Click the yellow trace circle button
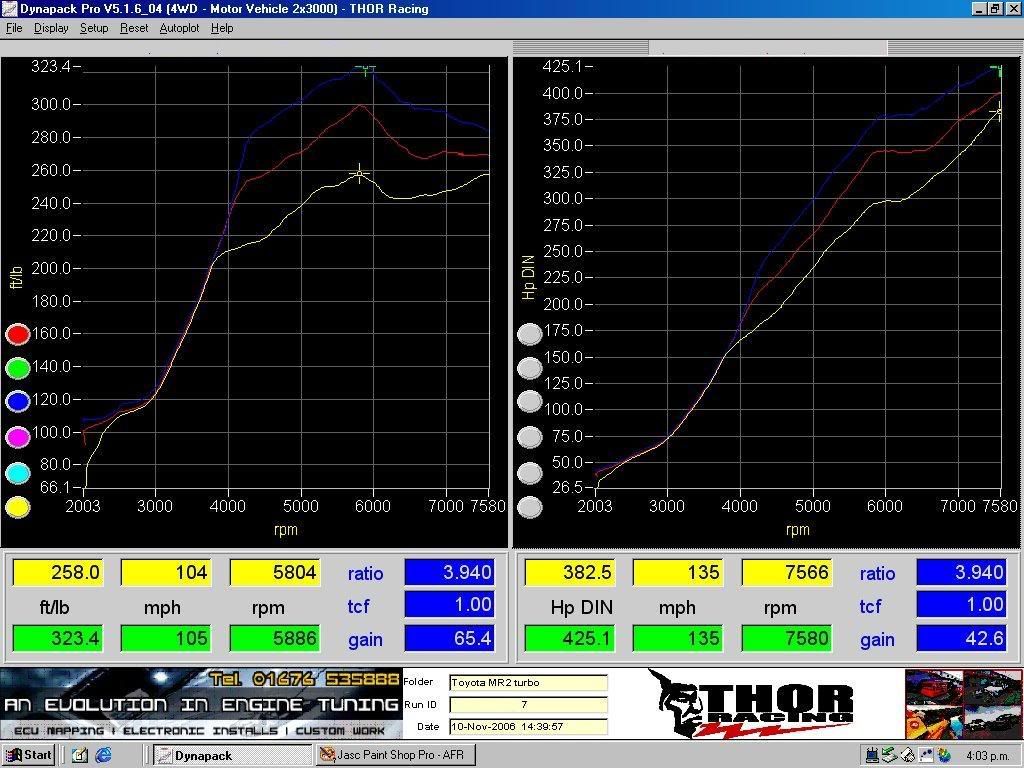This screenshot has height=768, width=1024. point(17,507)
